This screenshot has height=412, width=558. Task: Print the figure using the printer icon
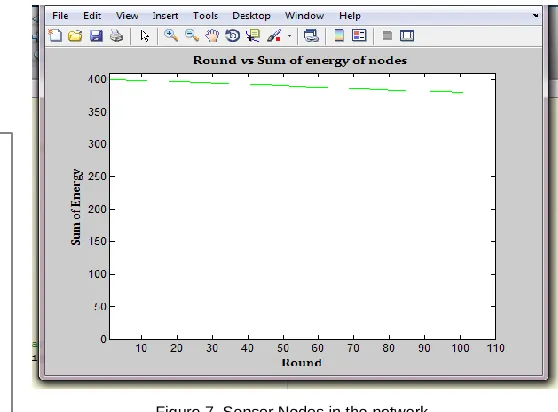click(116, 36)
